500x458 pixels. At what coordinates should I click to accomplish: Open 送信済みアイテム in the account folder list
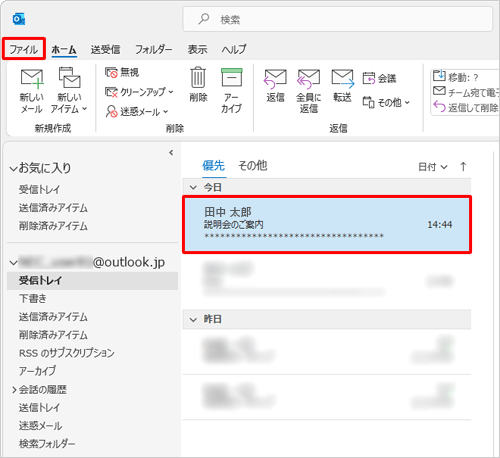click(x=53, y=317)
